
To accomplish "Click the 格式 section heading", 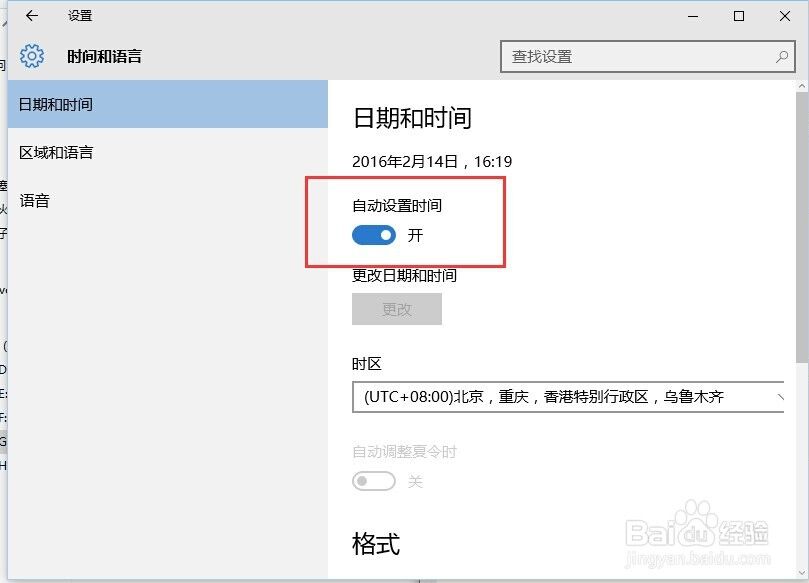I will click(x=376, y=544).
